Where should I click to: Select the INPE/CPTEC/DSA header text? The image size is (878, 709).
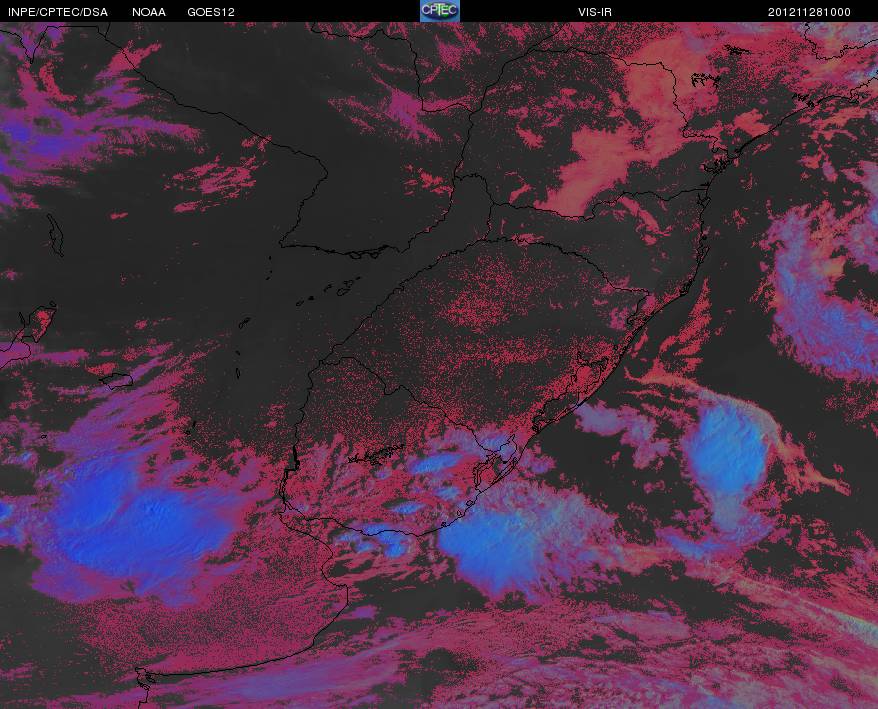point(58,12)
